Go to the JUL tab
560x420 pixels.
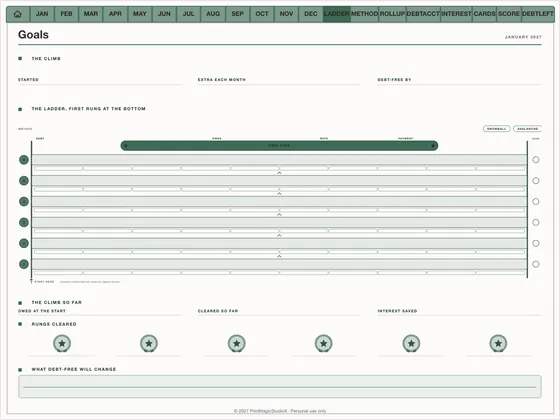pos(189,14)
